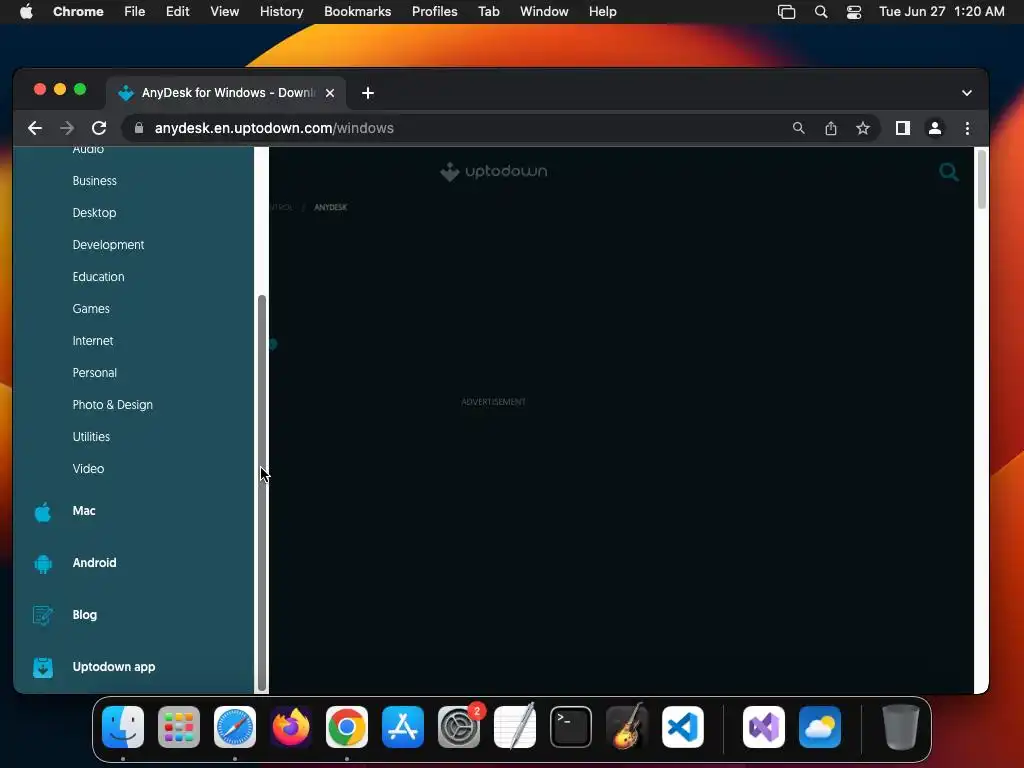The width and height of the screenshot is (1024, 768).
Task: Click the Android label in sidebar
Action: (94, 563)
